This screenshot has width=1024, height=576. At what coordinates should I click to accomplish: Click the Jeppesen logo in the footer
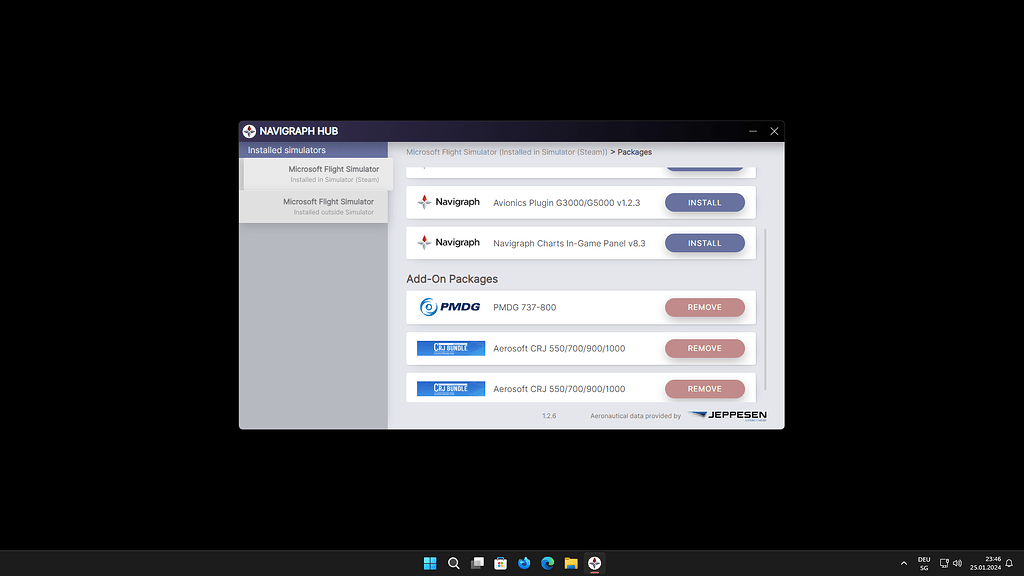point(727,417)
